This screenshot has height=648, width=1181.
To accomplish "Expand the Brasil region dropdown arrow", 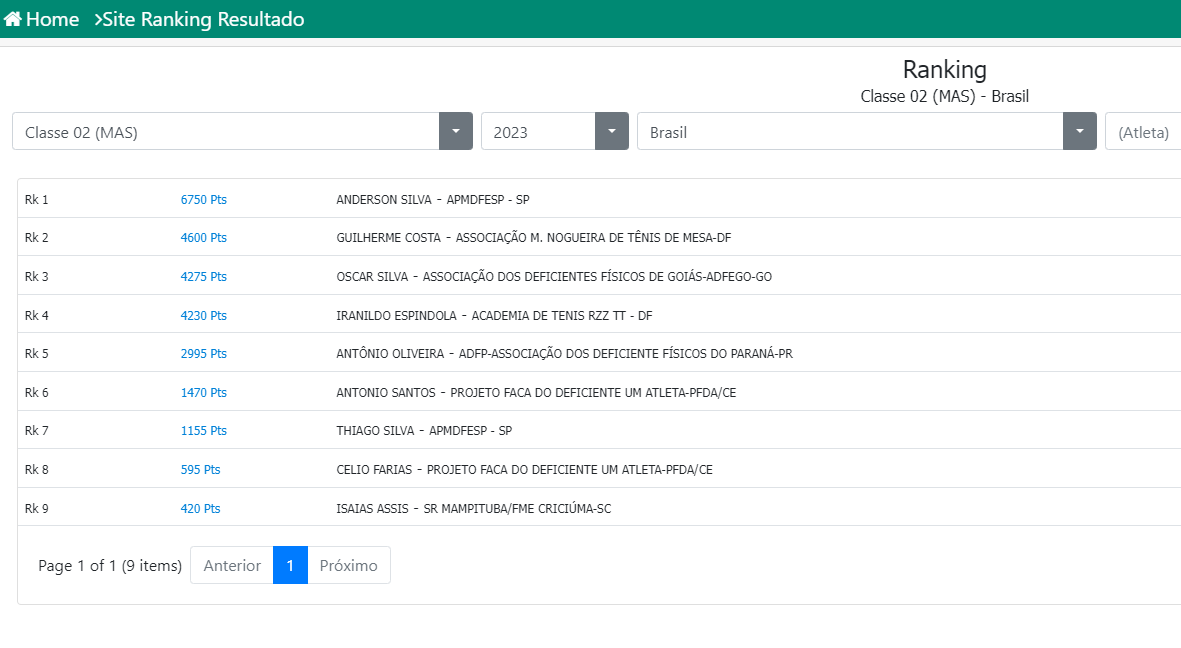I will pyautogui.click(x=1080, y=132).
